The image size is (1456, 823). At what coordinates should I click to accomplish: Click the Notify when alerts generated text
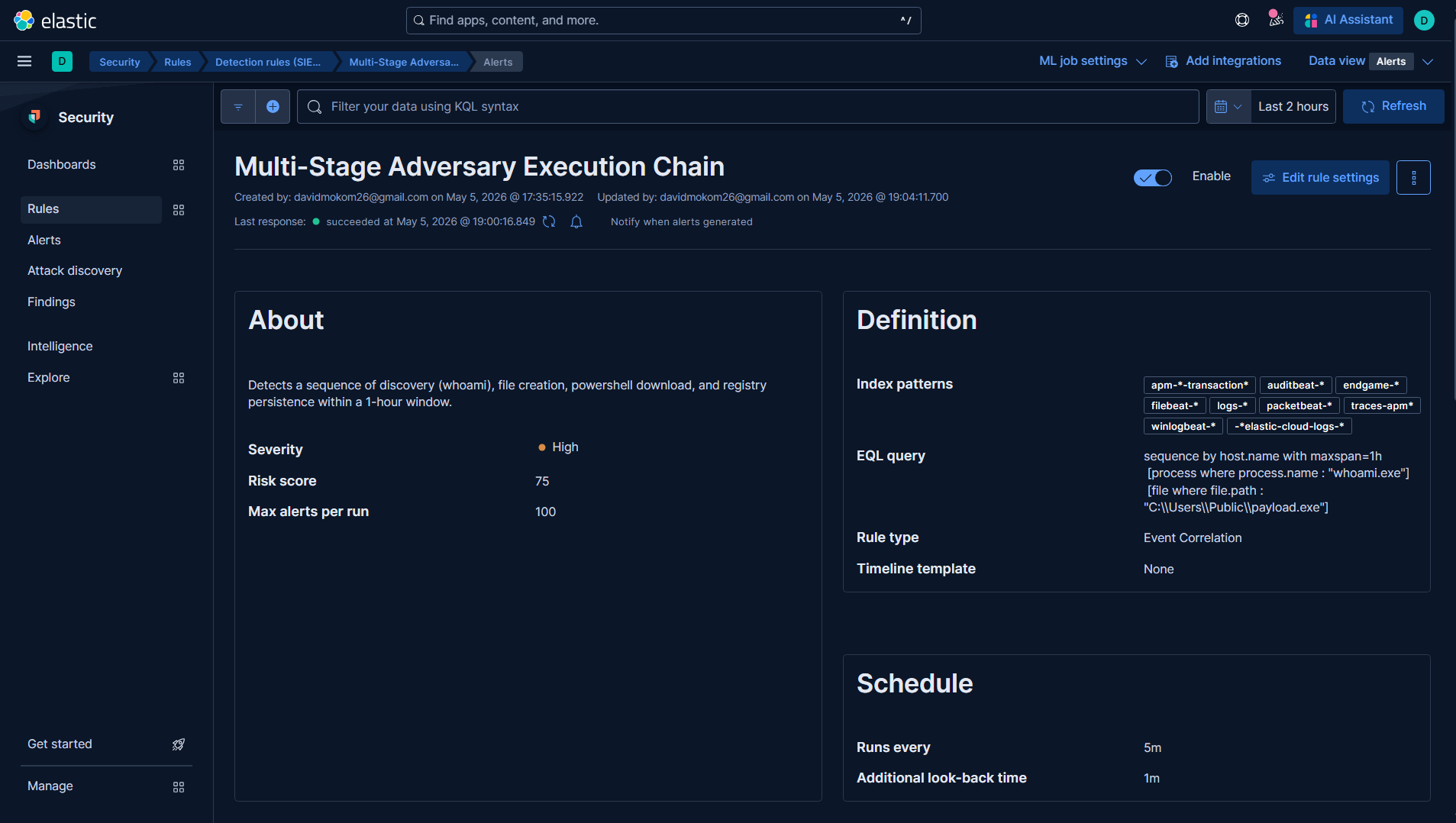[x=682, y=221]
